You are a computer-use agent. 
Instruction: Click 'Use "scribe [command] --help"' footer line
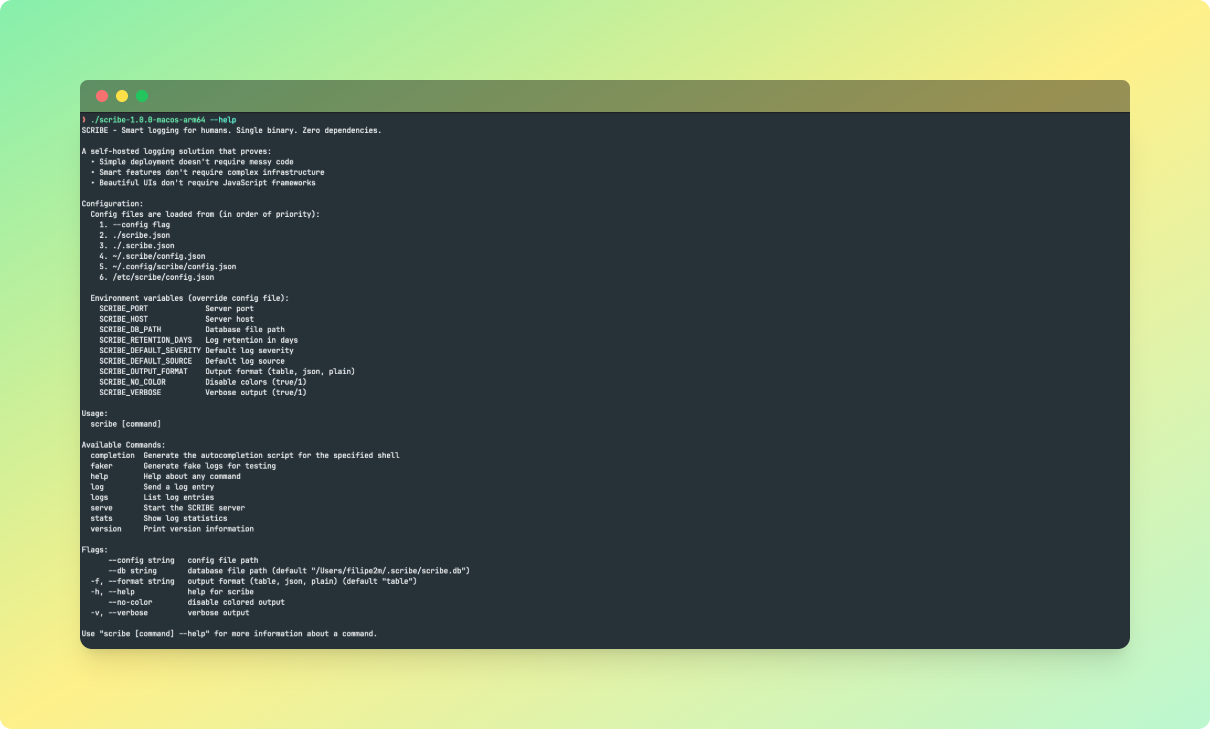pos(229,634)
